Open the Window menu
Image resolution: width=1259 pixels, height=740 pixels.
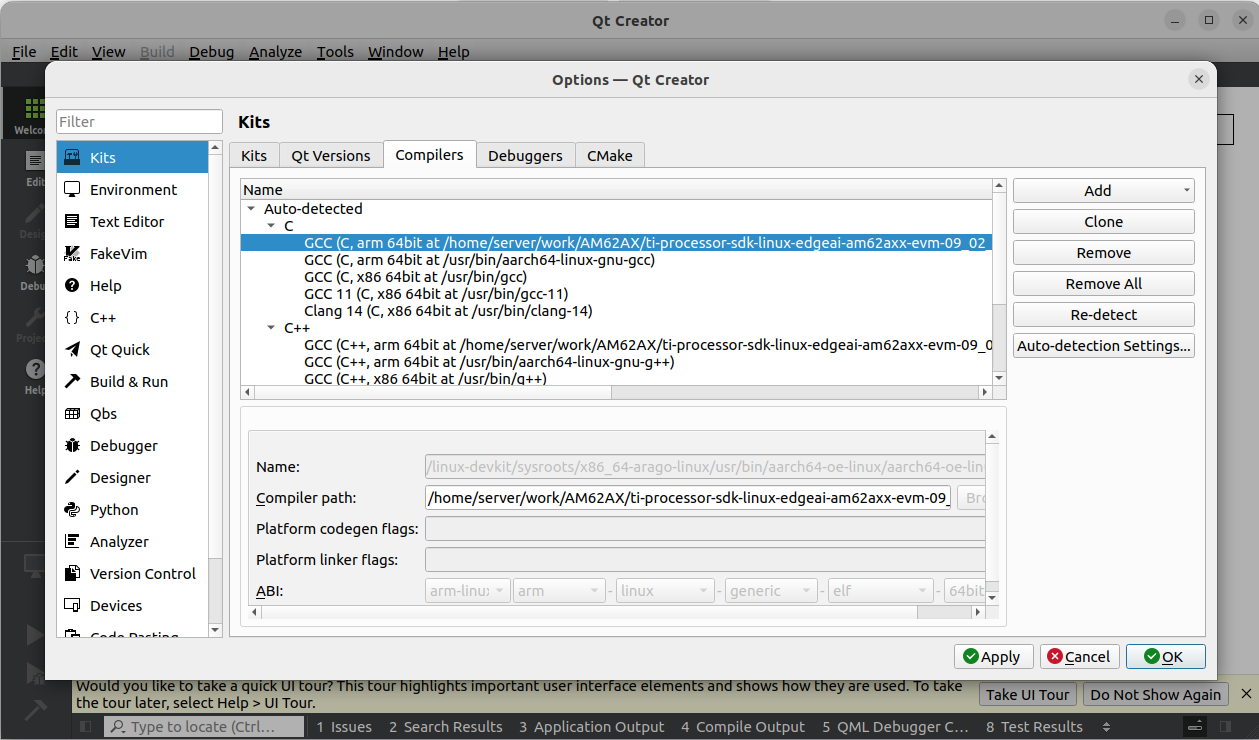[396, 52]
